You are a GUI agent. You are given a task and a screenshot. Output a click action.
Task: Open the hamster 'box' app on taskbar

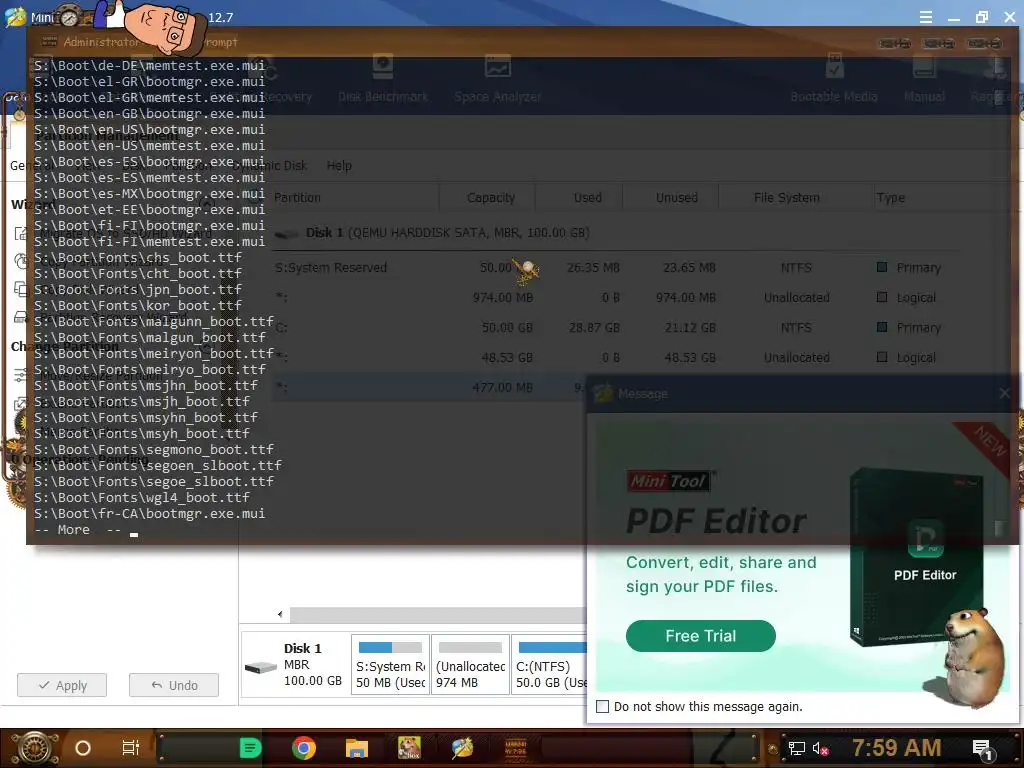(x=409, y=748)
